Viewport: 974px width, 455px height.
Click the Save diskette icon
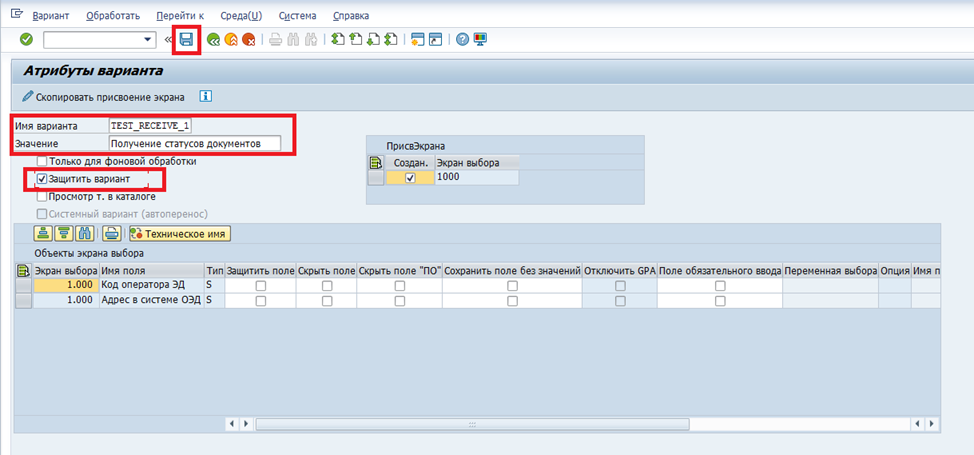pos(186,40)
